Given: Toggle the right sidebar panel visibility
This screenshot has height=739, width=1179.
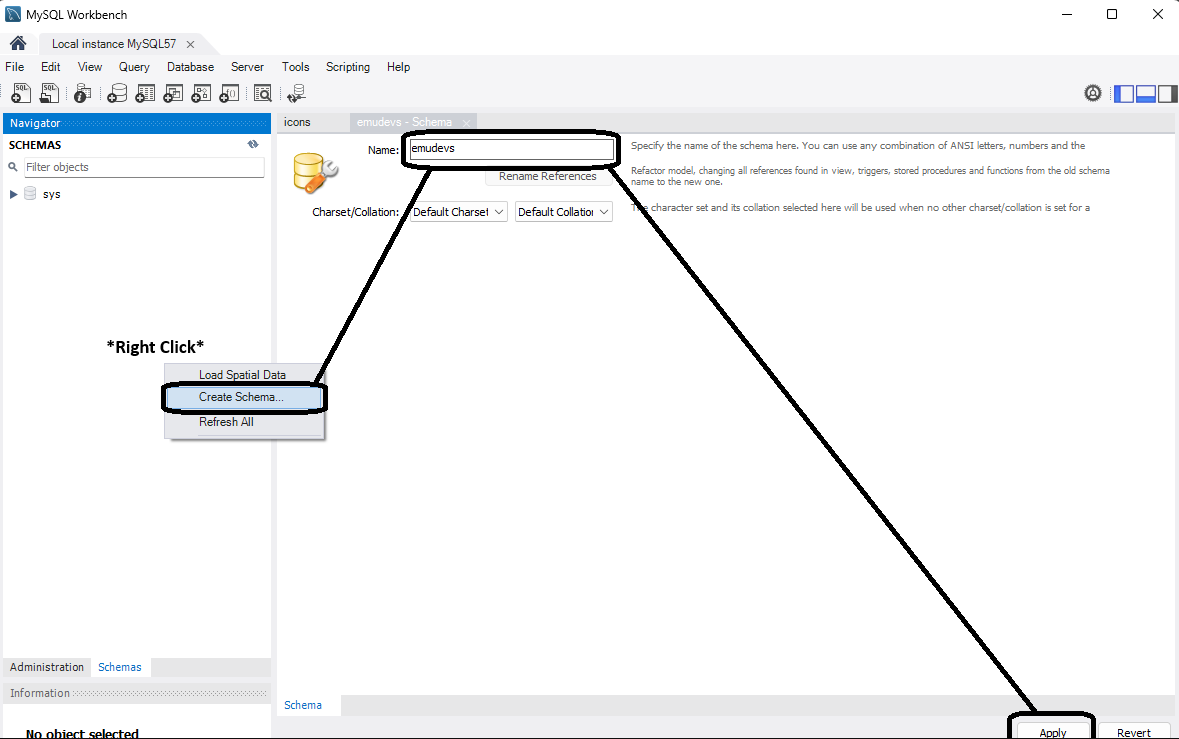Looking at the screenshot, I should click(1167, 93).
